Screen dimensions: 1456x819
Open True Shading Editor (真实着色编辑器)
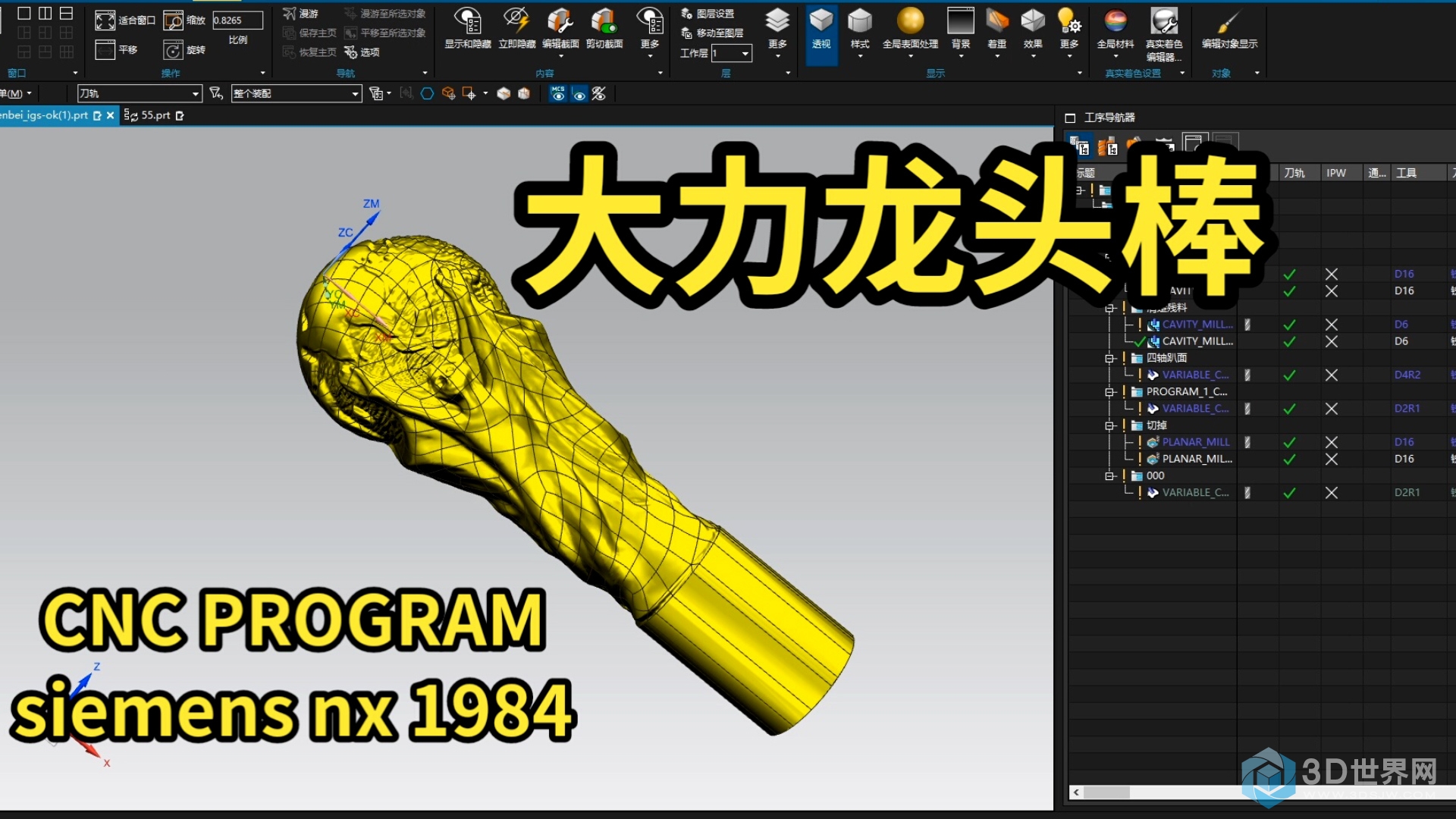[x=1164, y=34]
